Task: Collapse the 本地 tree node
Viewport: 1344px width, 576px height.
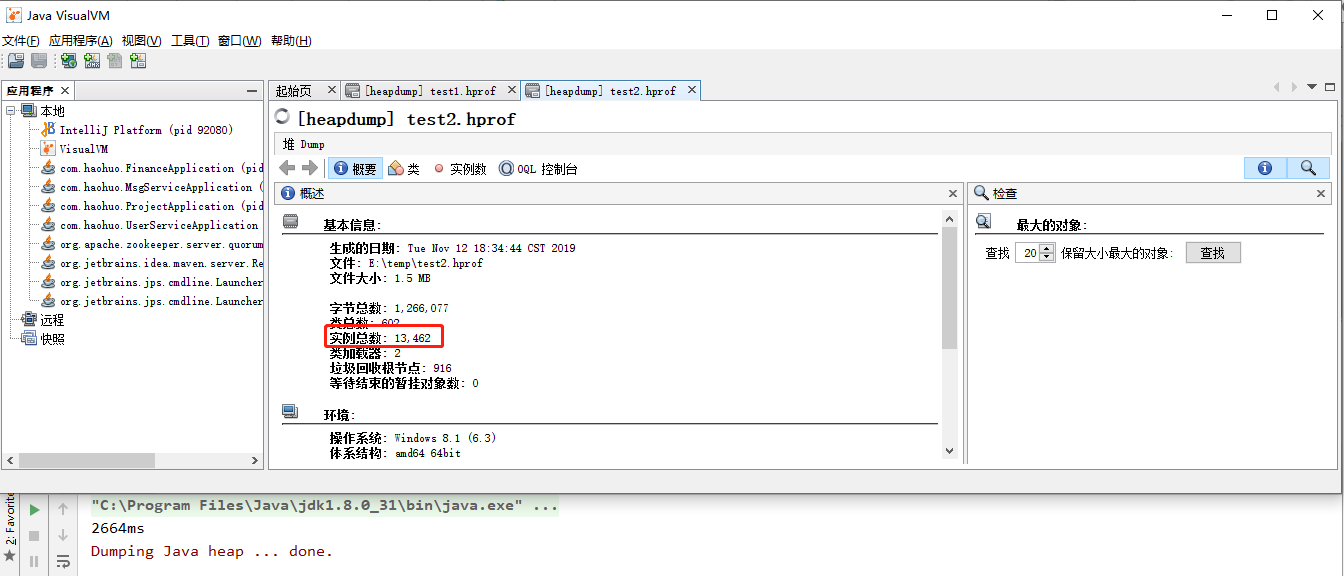Action: (x=11, y=111)
